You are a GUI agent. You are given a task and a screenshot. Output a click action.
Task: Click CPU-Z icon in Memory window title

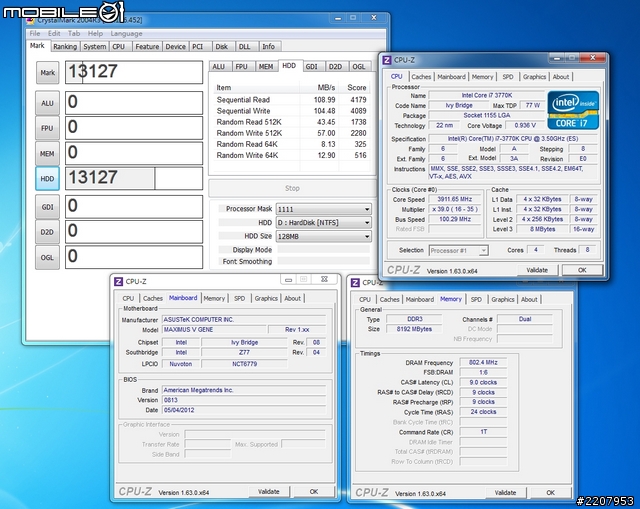[x=355, y=282]
